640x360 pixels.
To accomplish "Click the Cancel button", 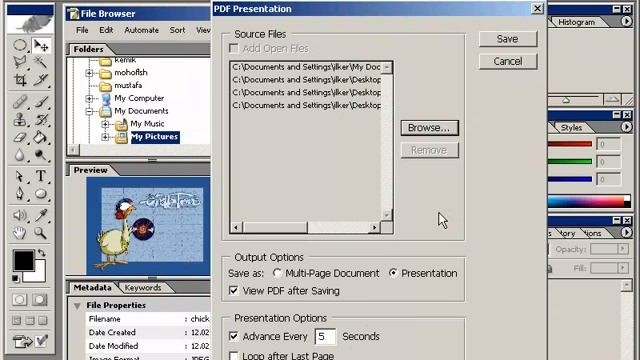I will [x=508, y=61].
